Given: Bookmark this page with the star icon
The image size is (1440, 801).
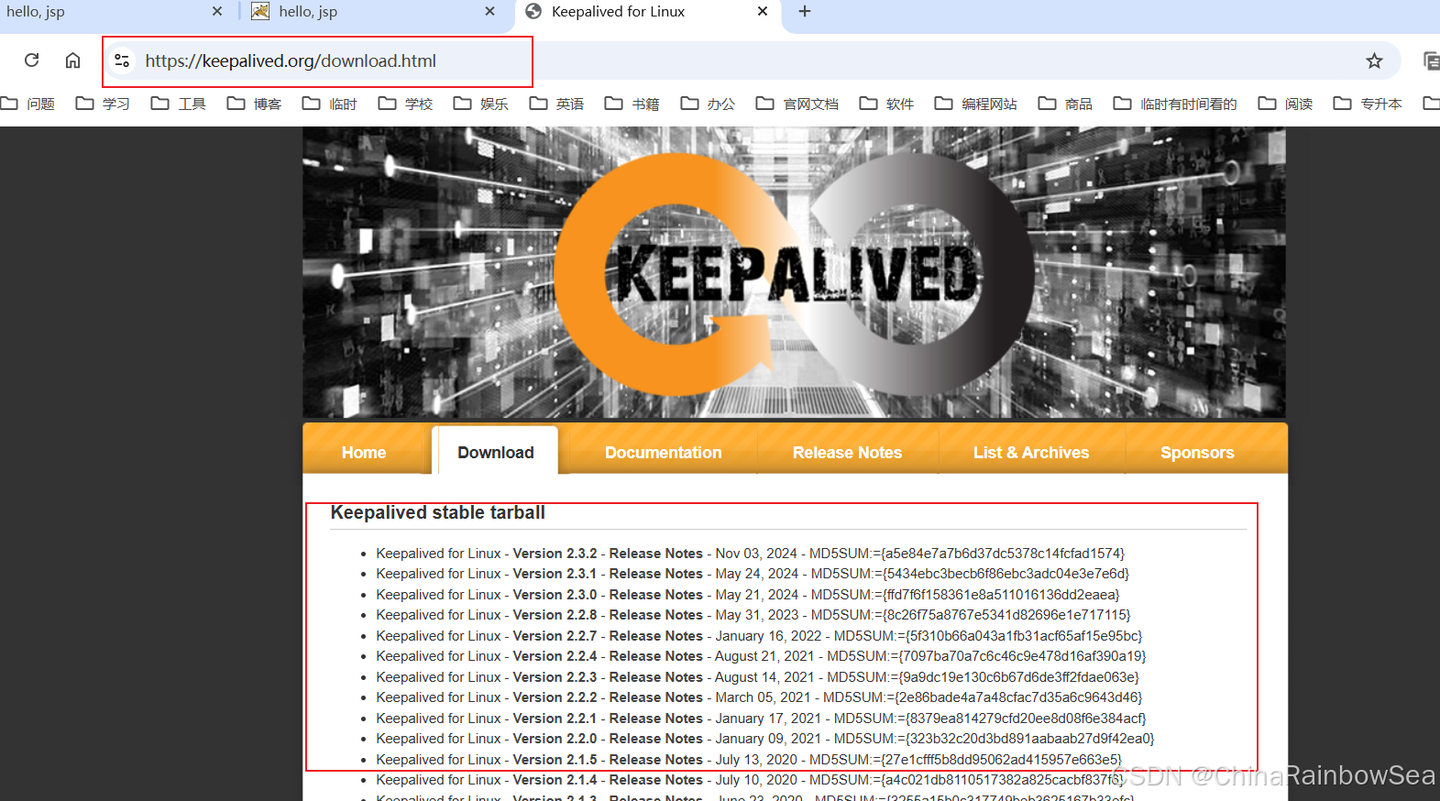Looking at the screenshot, I should [x=1374, y=60].
